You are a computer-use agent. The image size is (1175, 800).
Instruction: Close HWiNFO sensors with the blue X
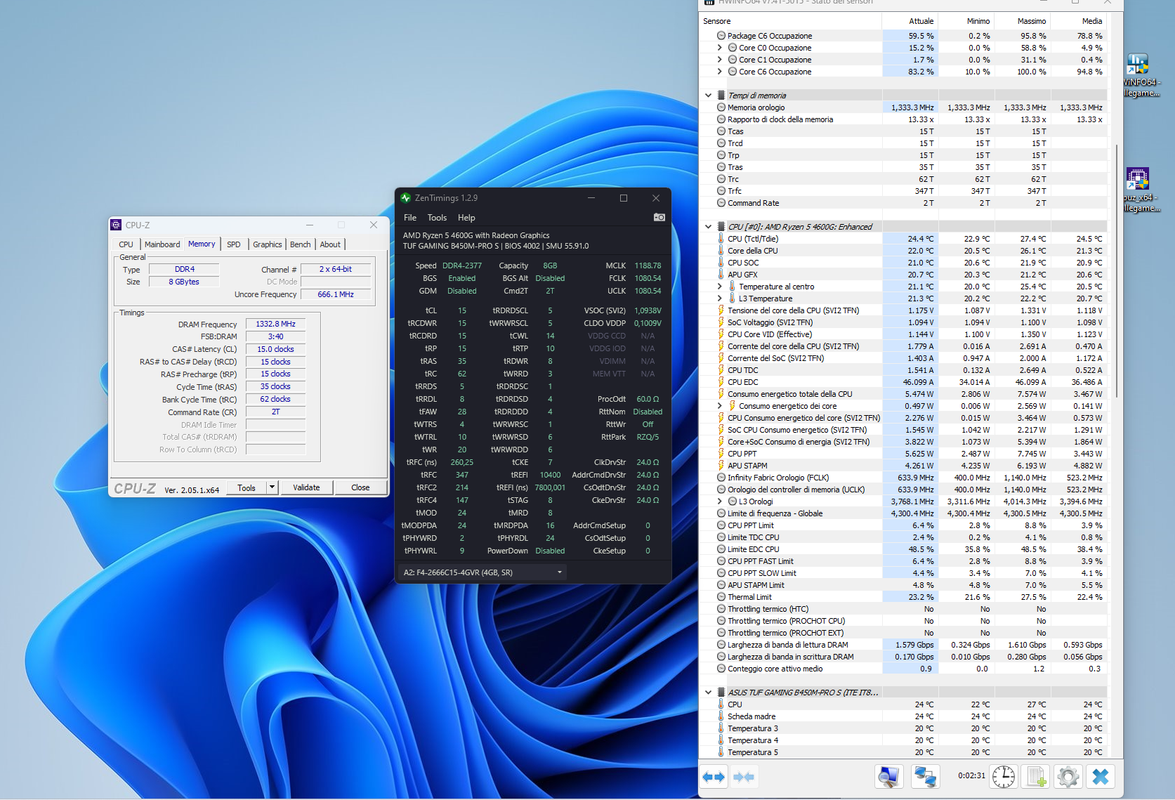[x=1100, y=777]
